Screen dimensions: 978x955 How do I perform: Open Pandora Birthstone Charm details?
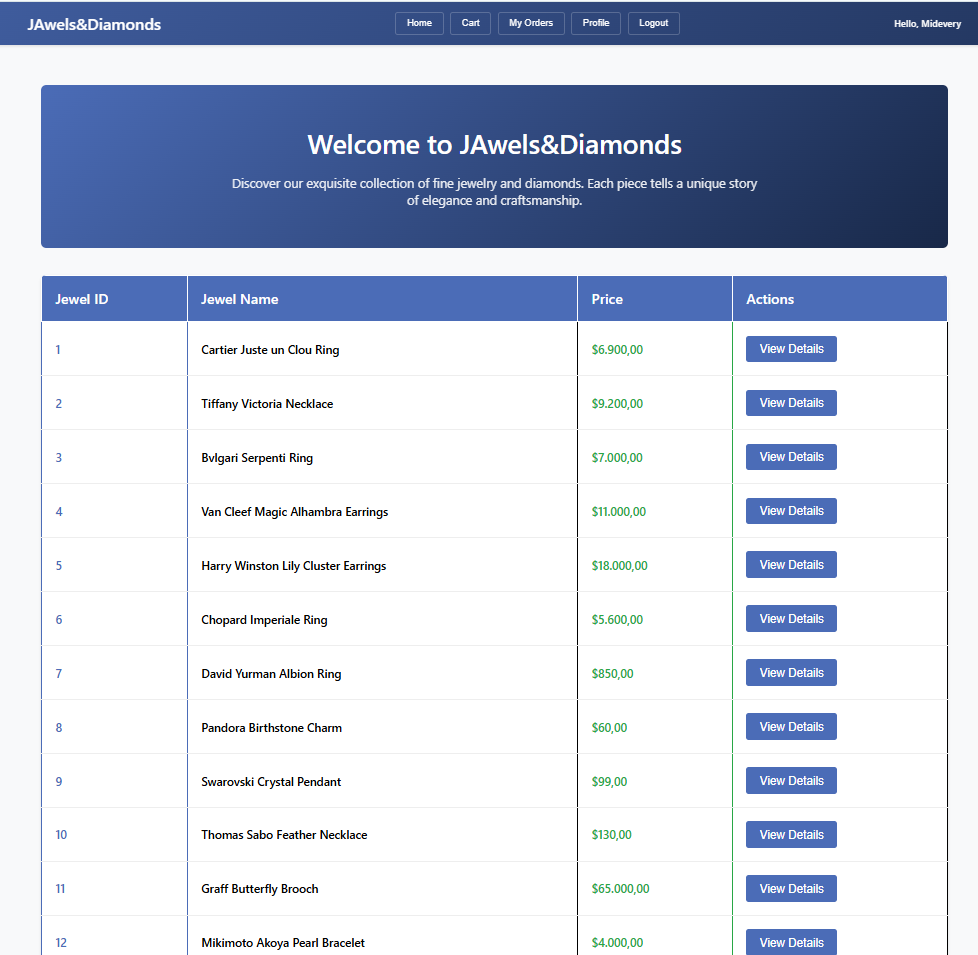point(791,727)
